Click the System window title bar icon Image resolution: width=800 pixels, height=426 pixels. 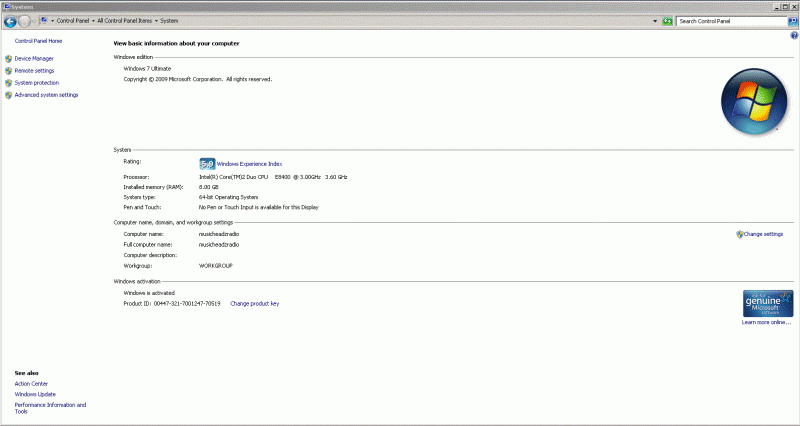(x=7, y=7)
